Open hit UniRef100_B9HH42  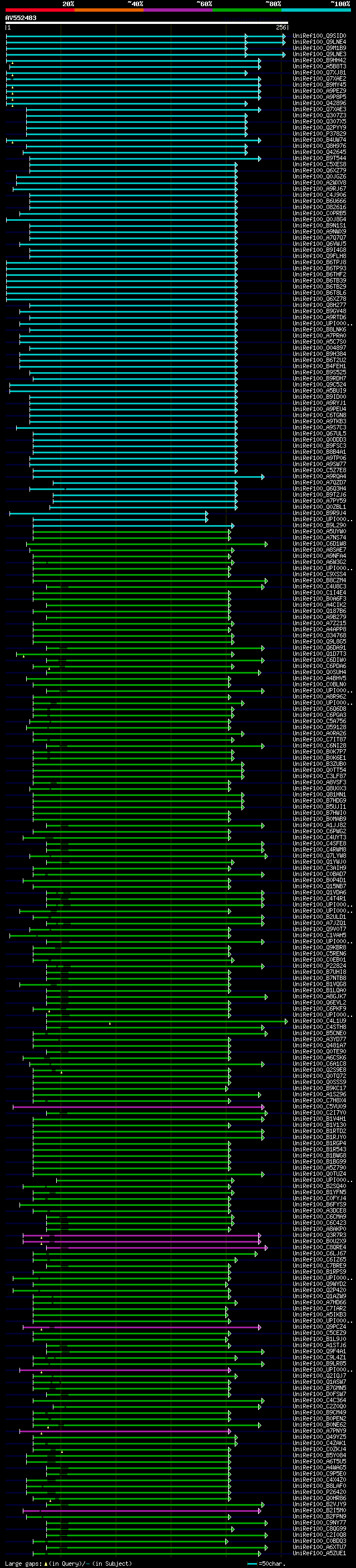tap(319, 60)
